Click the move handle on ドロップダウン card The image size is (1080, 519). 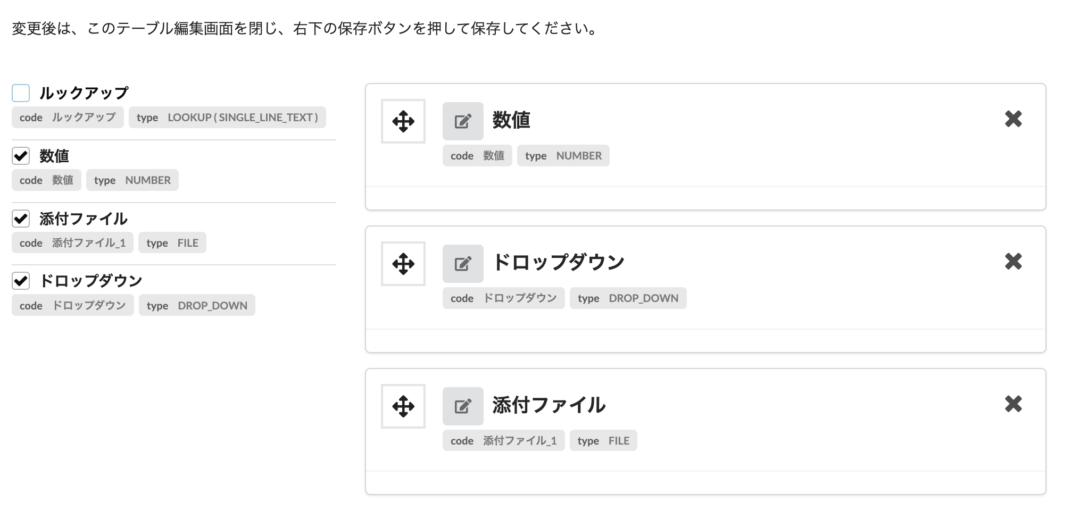(x=403, y=264)
